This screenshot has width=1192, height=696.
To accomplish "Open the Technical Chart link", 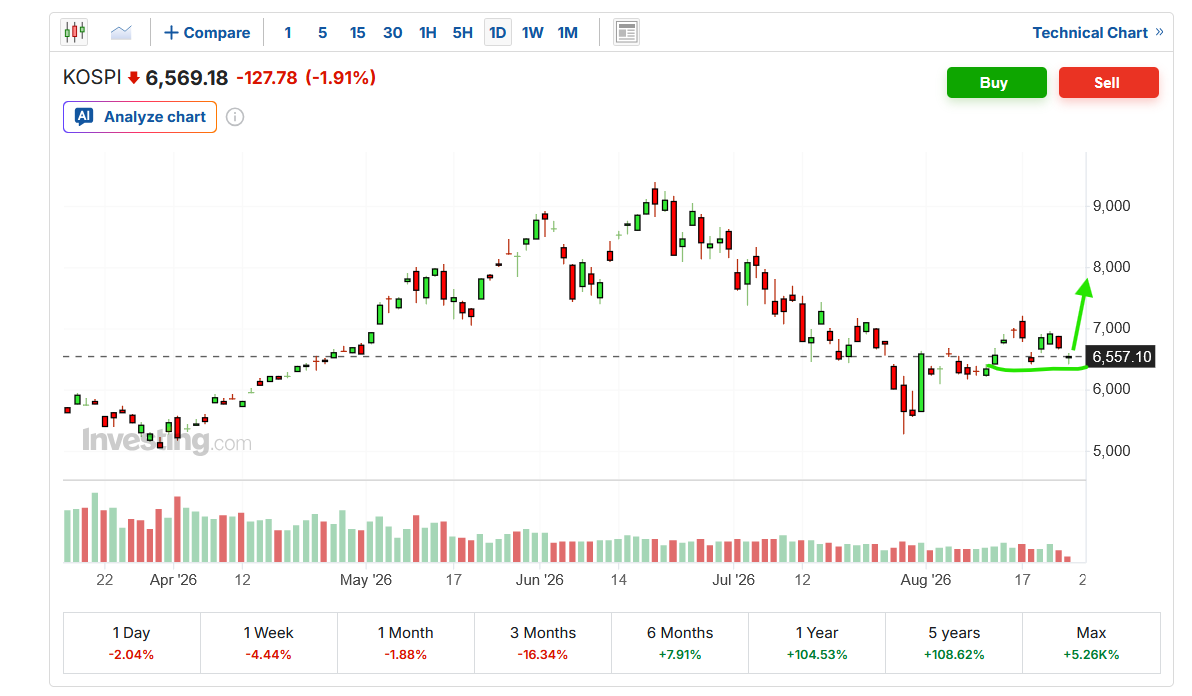I will (x=1098, y=33).
